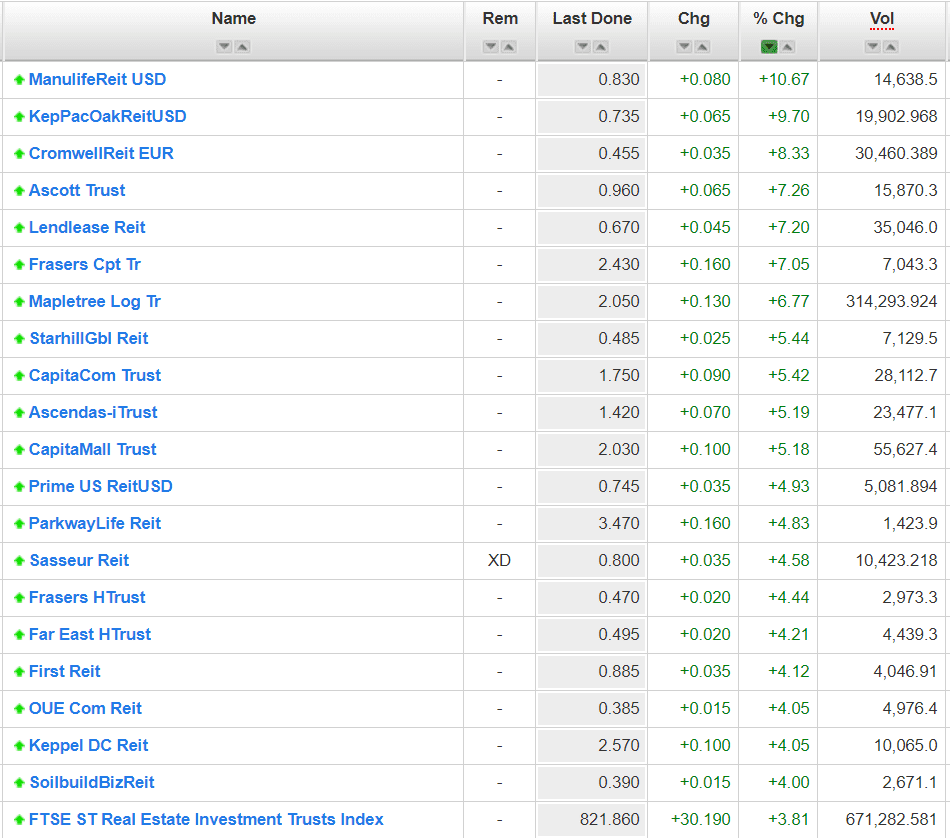Open StarhillGbl Reit stock link
The height and width of the screenshot is (838, 950).
pyautogui.click(x=88, y=338)
